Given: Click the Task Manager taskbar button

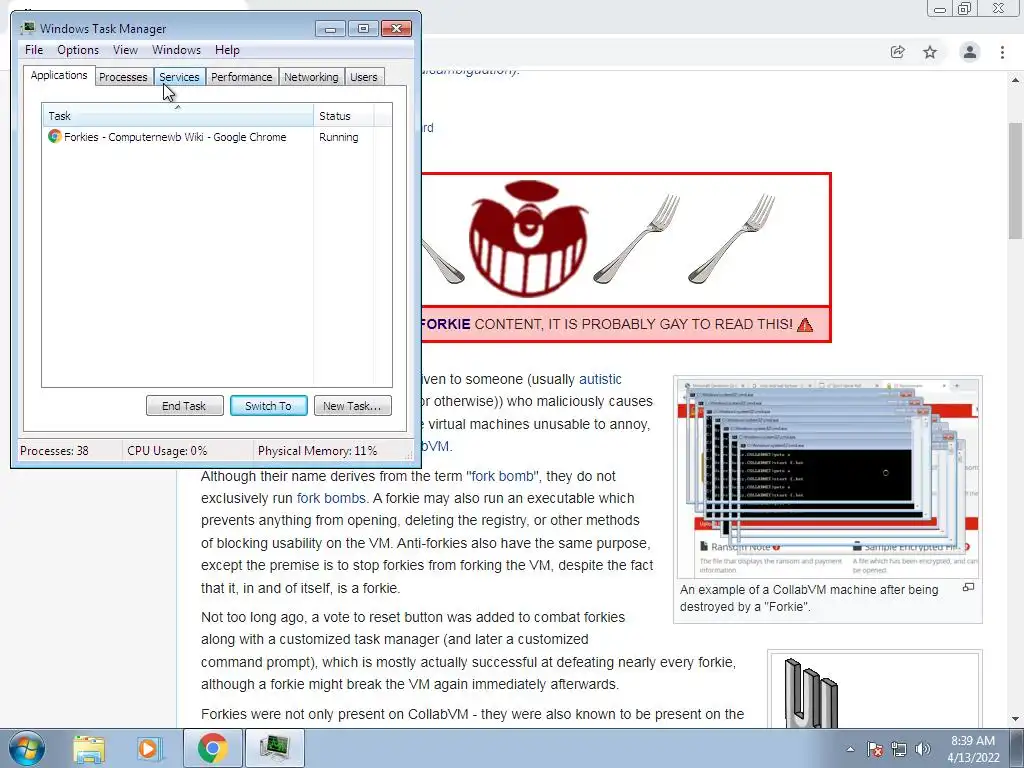Looking at the screenshot, I should pyautogui.click(x=274, y=748).
